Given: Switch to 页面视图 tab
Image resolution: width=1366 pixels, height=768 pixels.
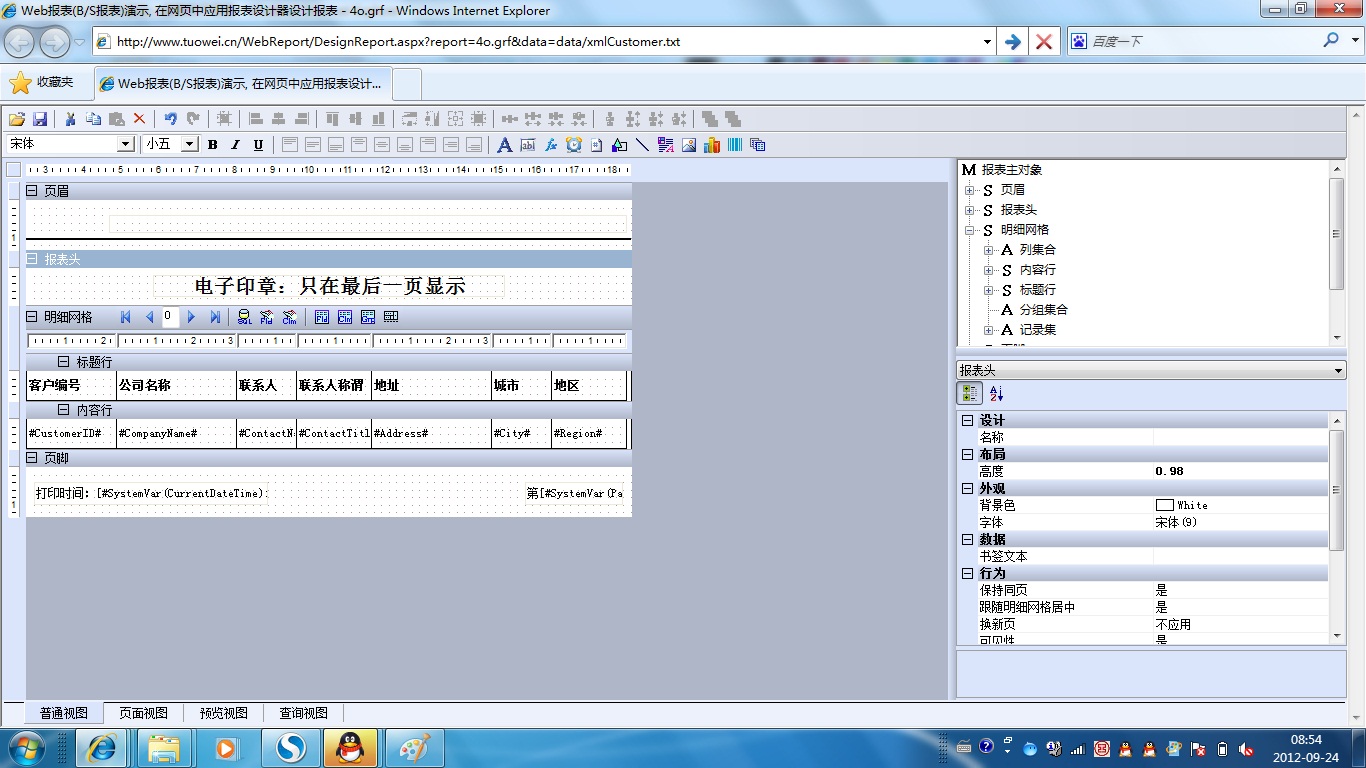Looking at the screenshot, I should pos(143,713).
